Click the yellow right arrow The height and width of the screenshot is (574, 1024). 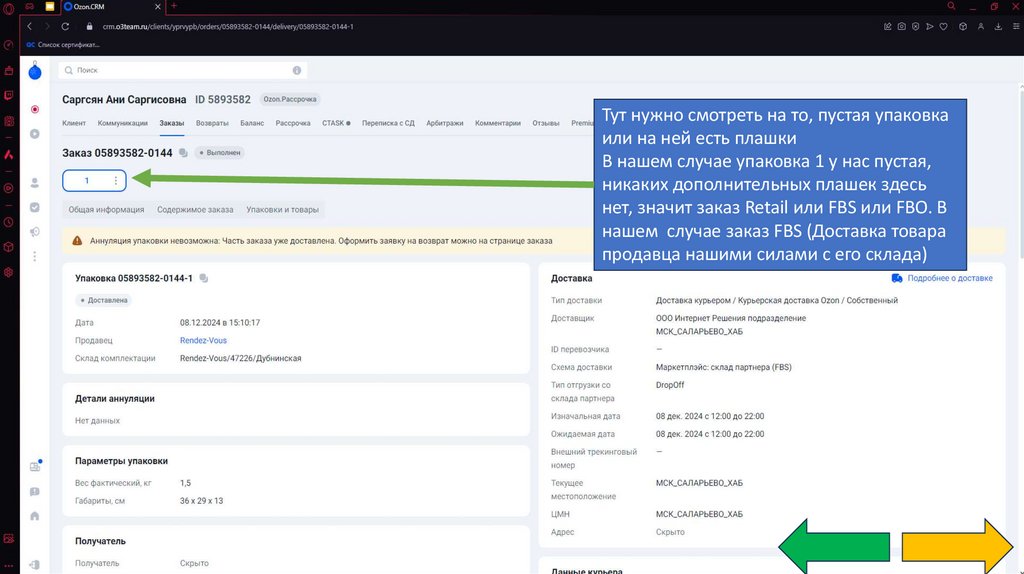click(959, 547)
